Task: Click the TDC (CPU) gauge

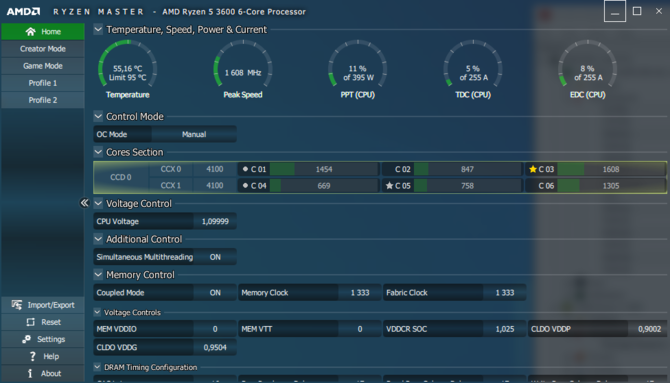Action: [473, 69]
